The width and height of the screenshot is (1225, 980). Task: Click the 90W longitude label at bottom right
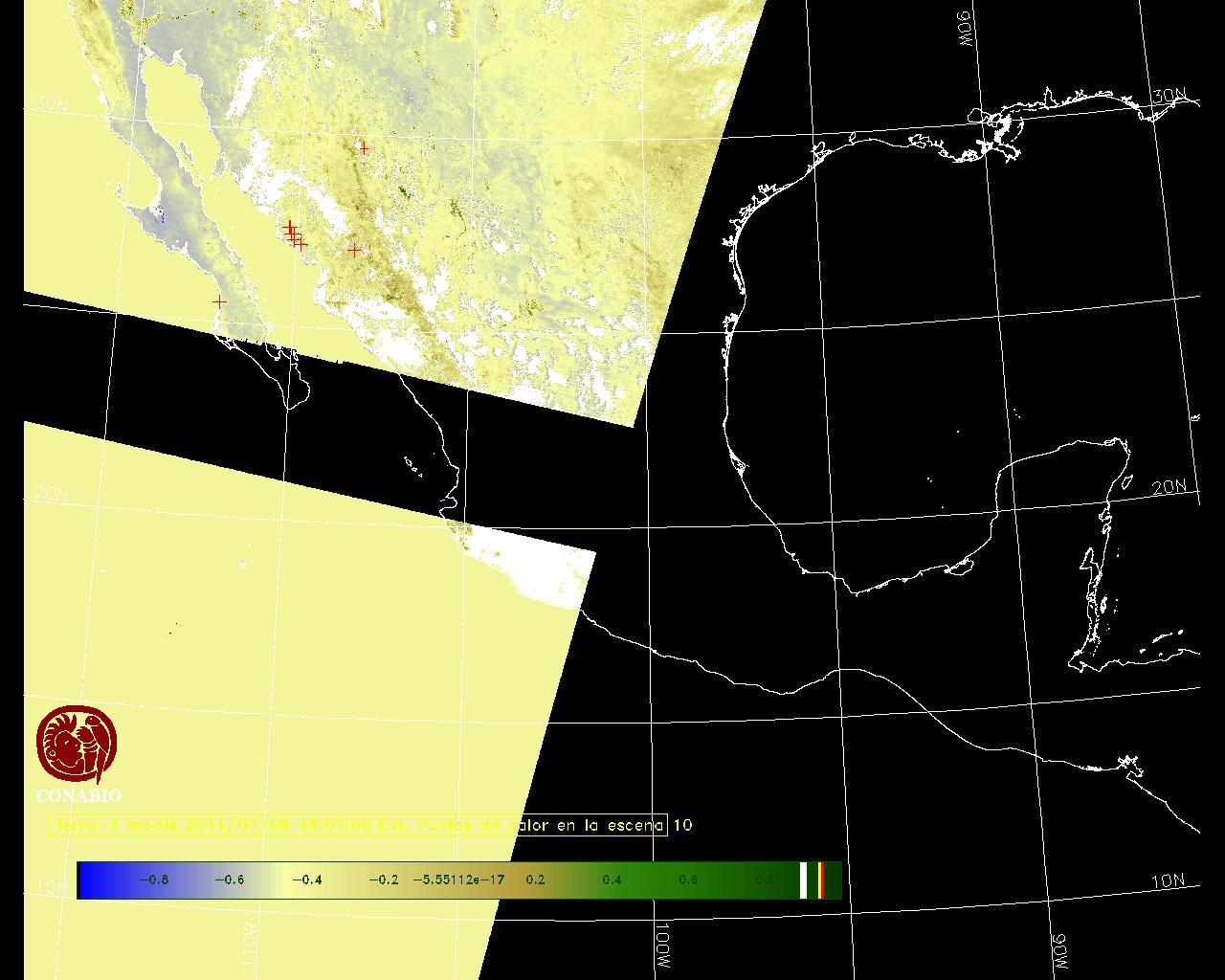(1058, 950)
